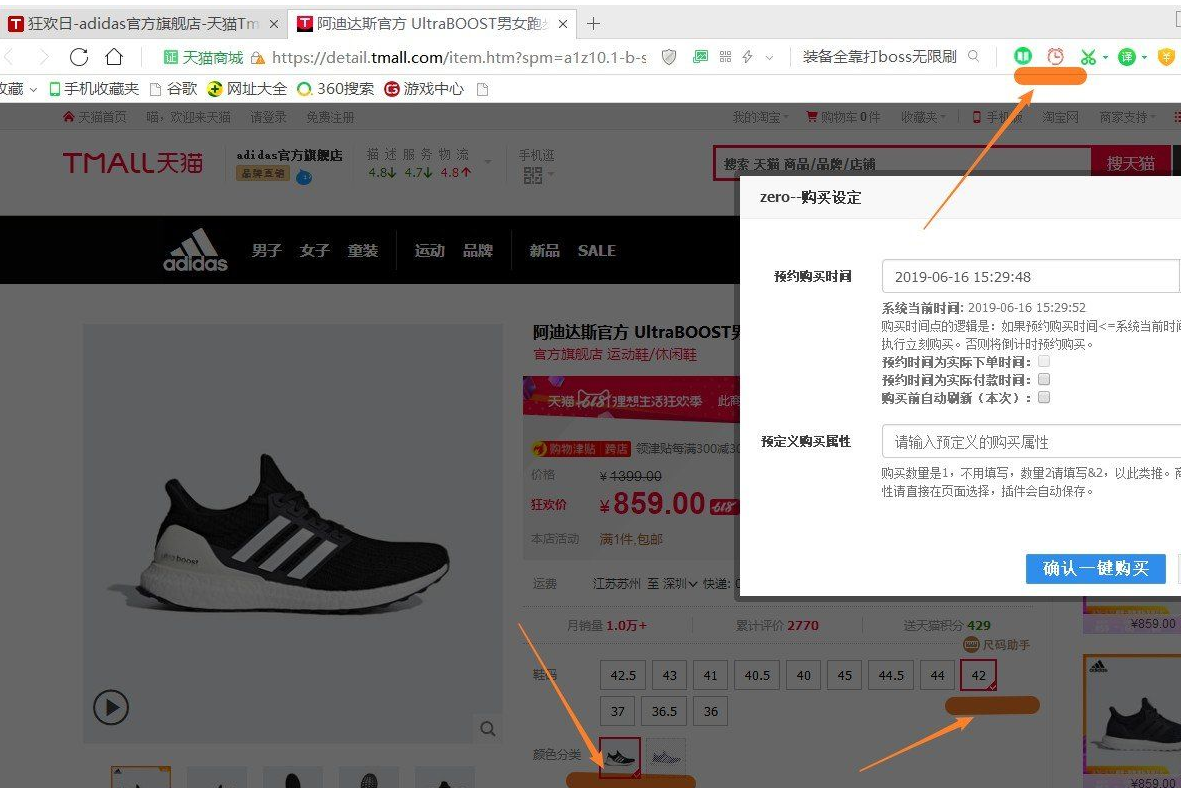The height and width of the screenshot is (788, 1181).
Task: Click the green picture capture icon in address bar
Action: click(700, 57)
